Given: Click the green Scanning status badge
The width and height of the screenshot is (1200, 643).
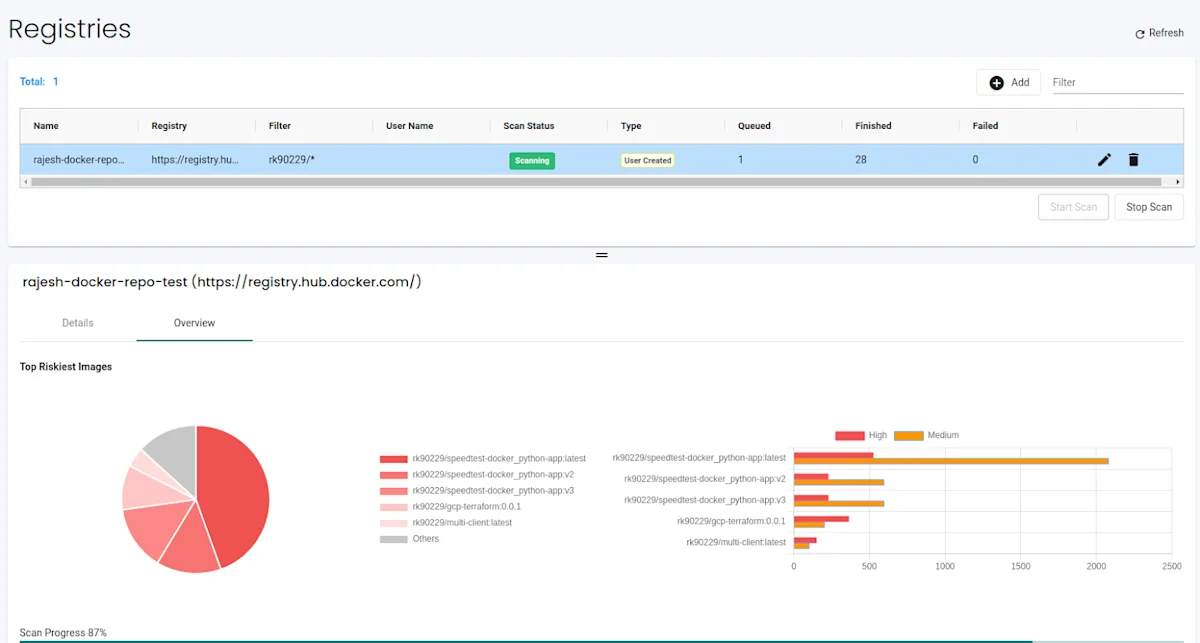Looking at the screenshot, I should click(532, 160).
